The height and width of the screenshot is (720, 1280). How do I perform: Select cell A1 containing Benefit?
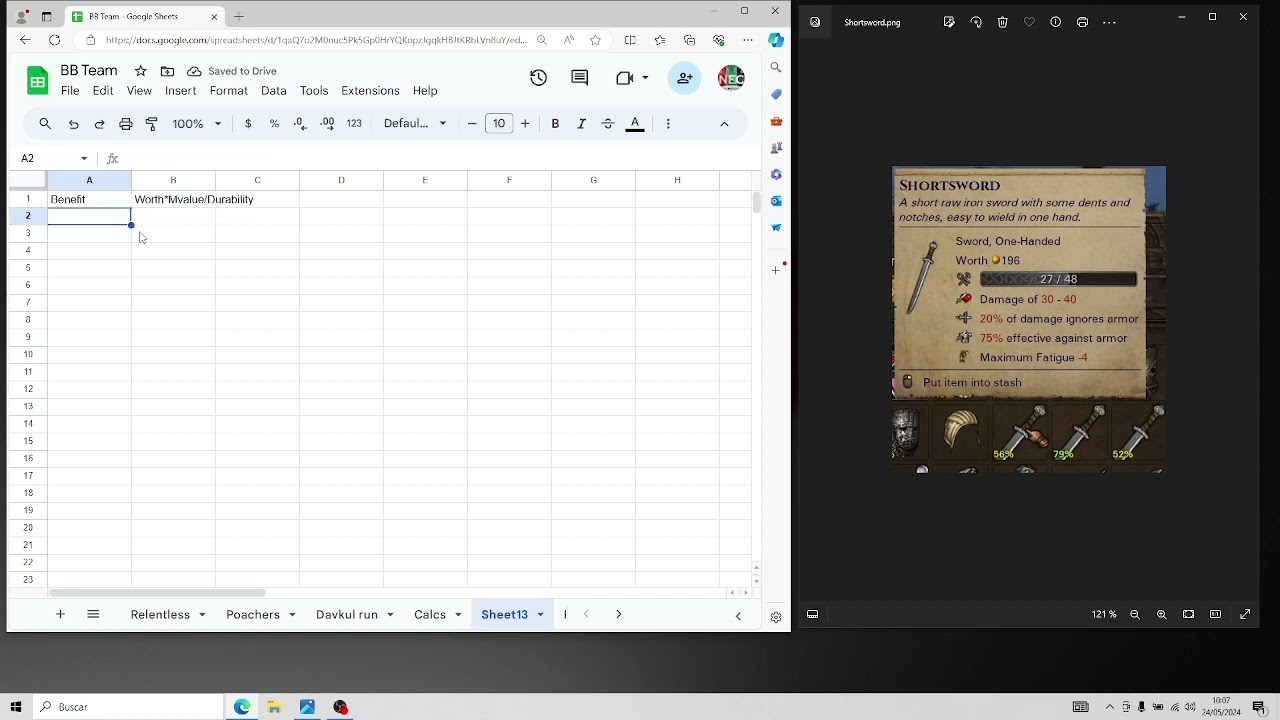pos(89,199)
